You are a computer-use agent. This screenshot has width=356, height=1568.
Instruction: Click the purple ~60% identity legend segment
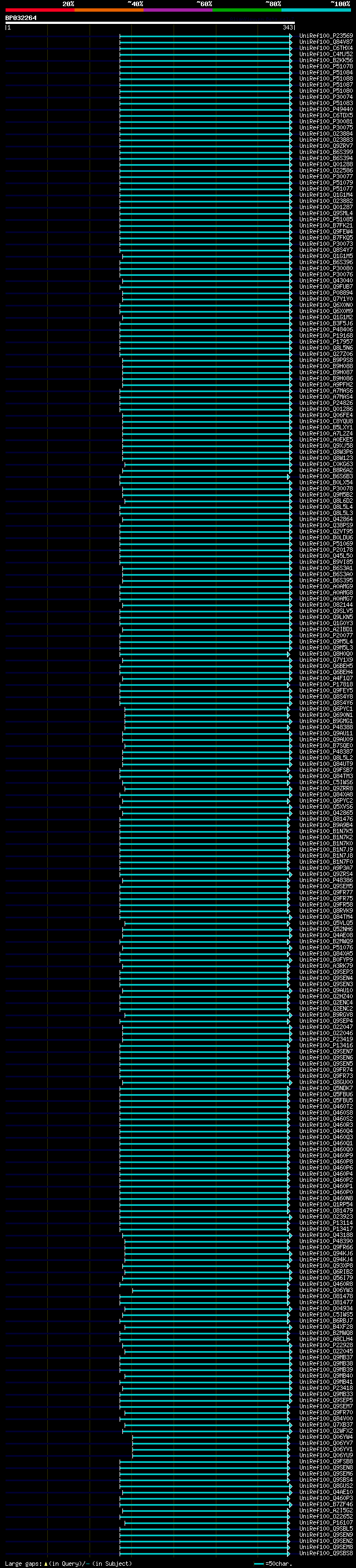[177, 10]
